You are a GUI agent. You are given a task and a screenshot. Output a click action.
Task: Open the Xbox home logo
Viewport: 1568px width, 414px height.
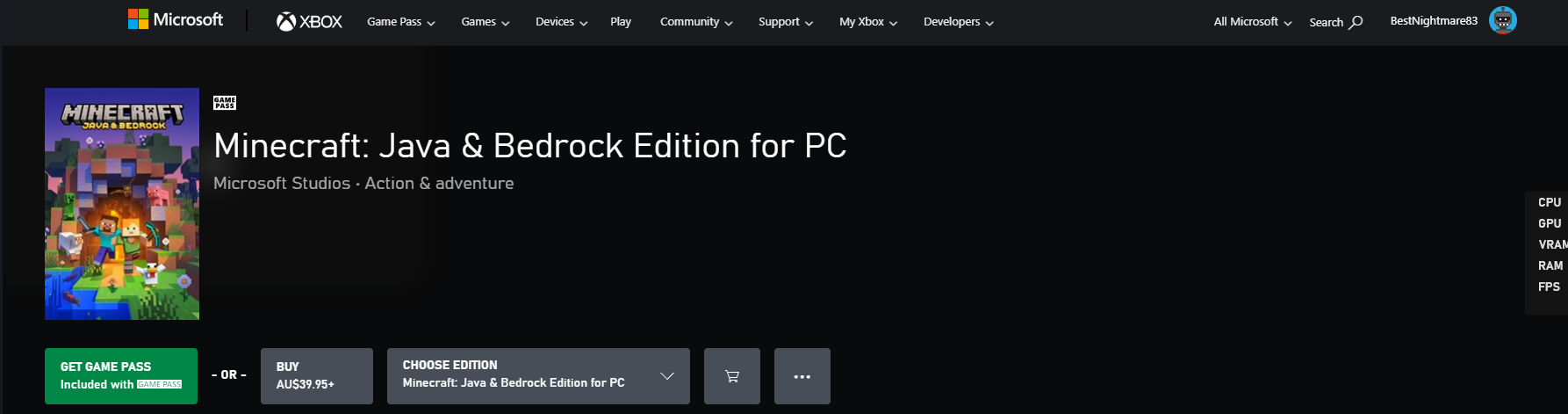(309, 21)
